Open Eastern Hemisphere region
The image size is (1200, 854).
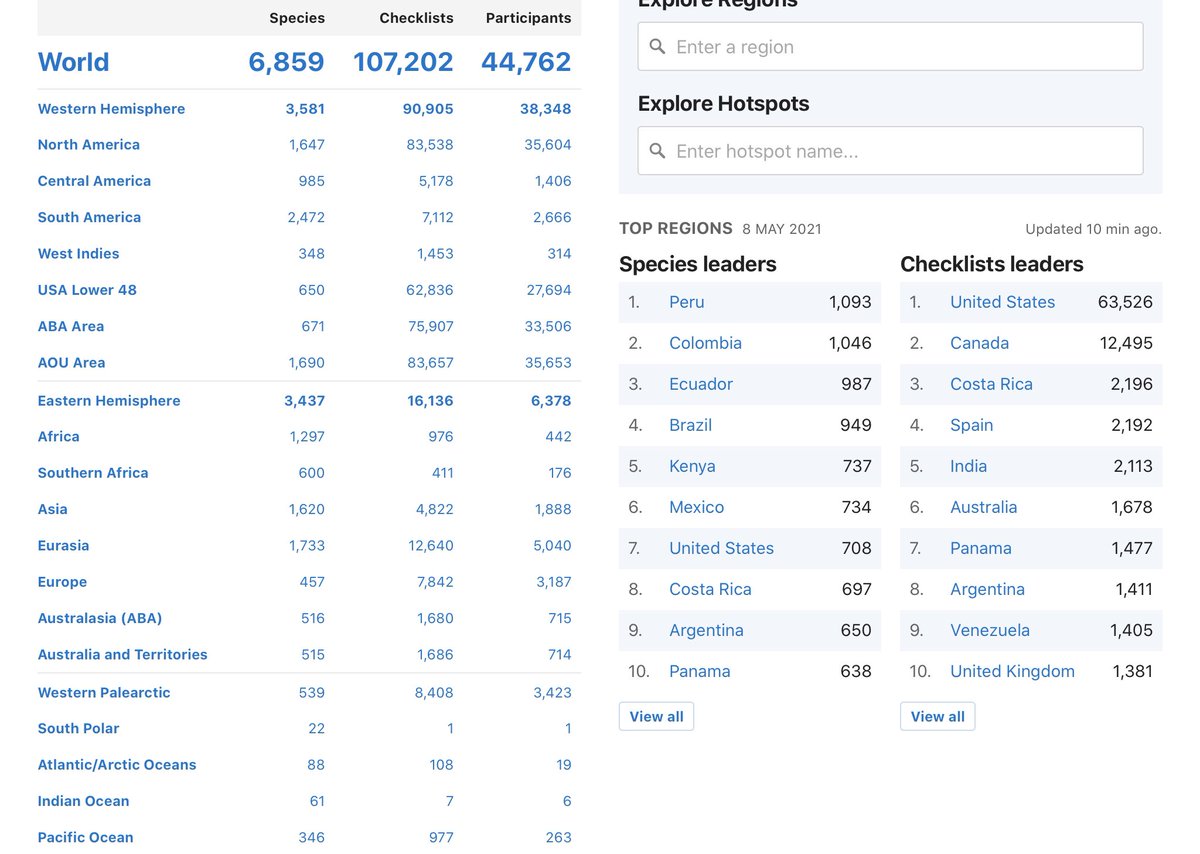(x=109, y=401)
